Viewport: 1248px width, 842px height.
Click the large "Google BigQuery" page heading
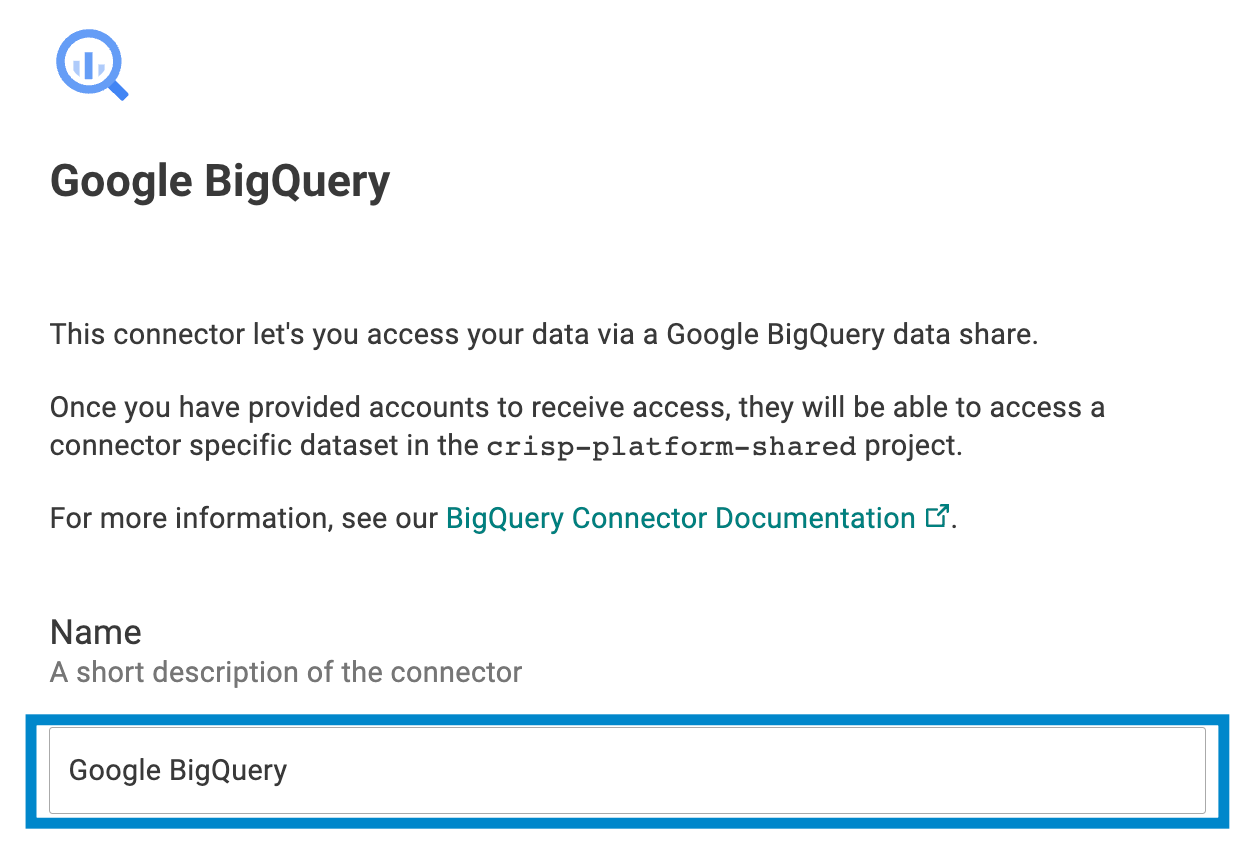pos(220,182)
